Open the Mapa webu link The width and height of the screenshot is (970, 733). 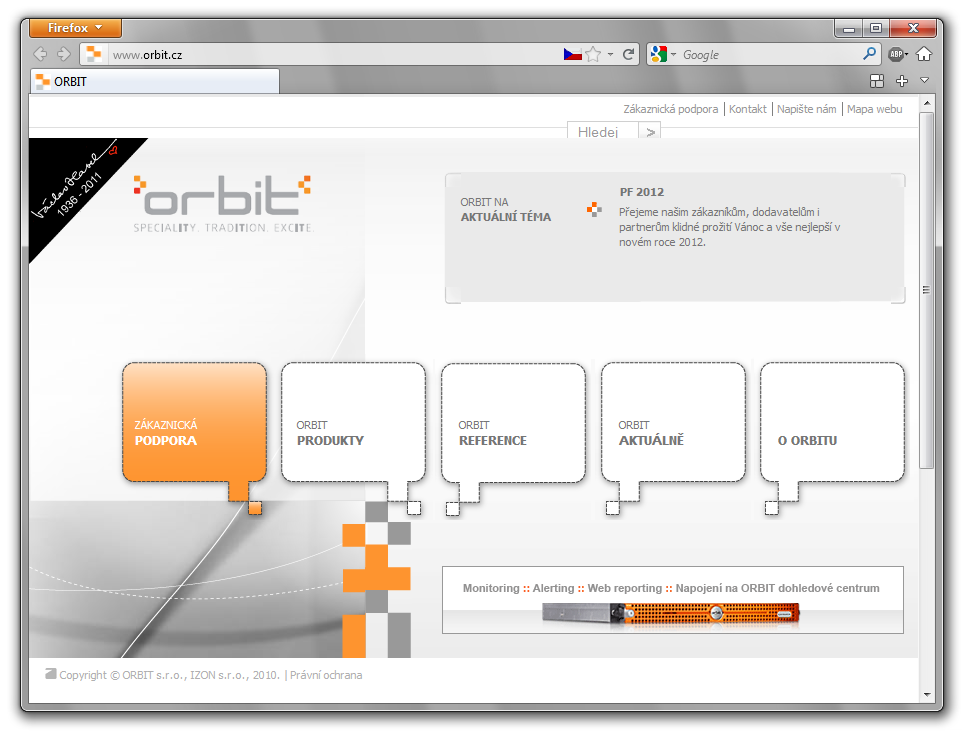[x=875, y=109]
